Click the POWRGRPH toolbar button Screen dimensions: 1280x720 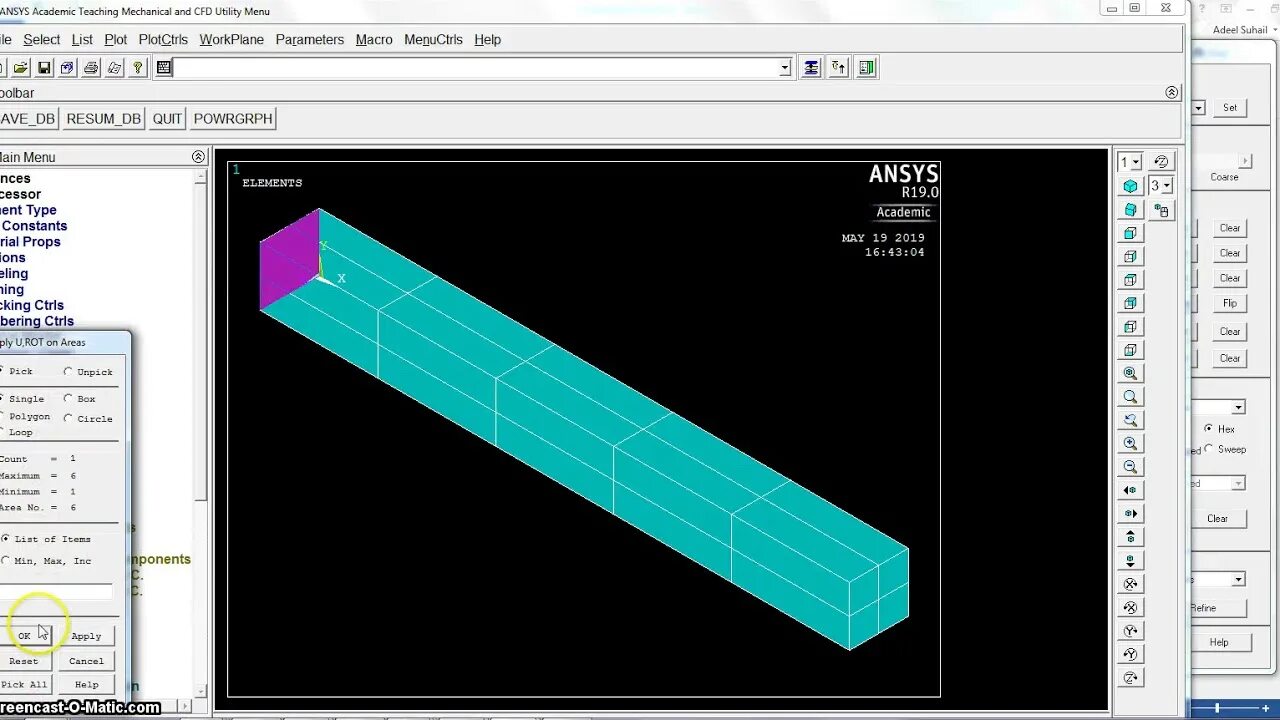click(233, 118)
